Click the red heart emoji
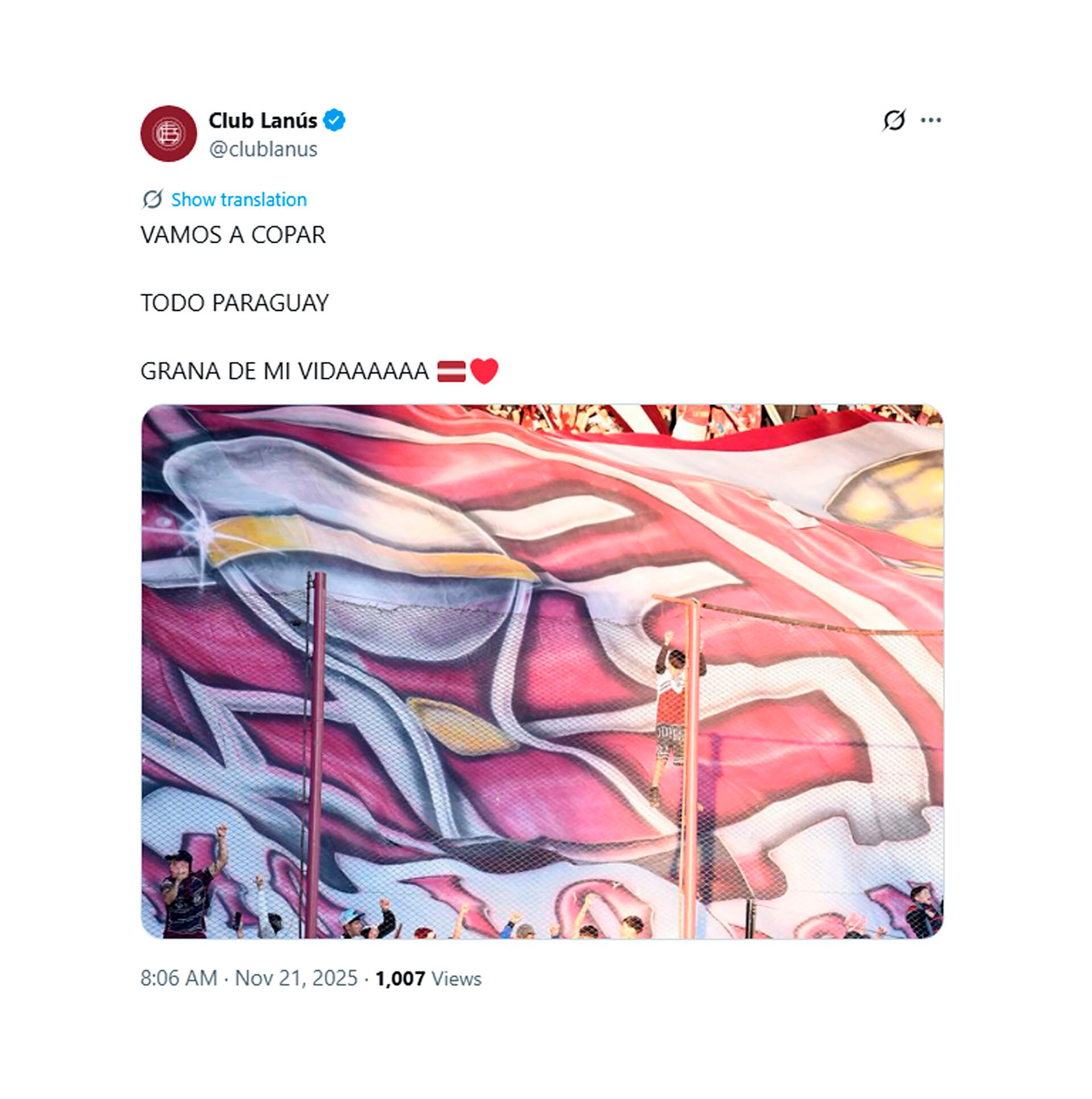Screen dimensions: 1092x1099 tap(484, 371)
